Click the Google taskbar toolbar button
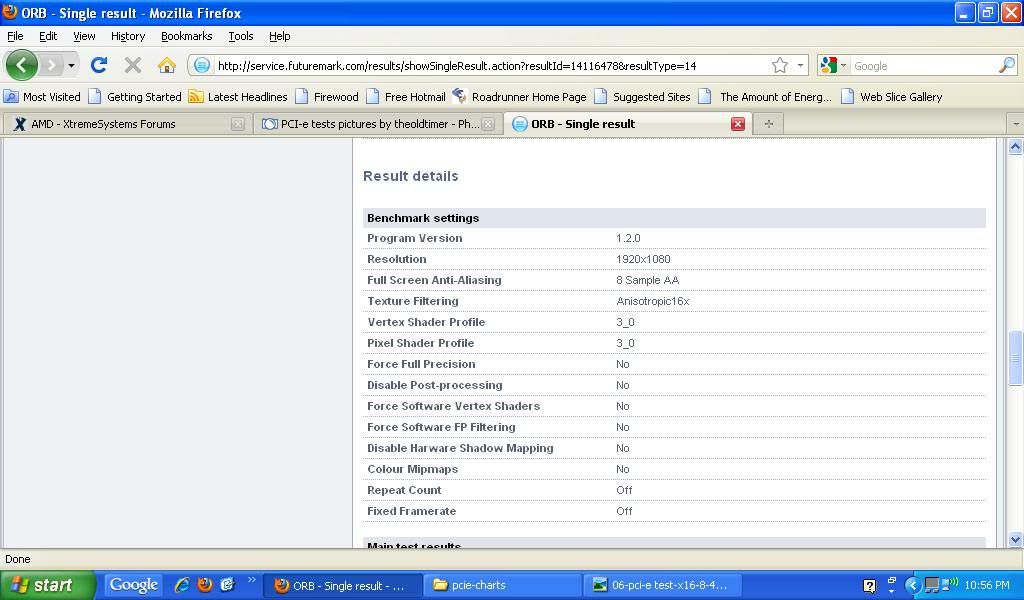1024x600 pixels. [133, 585]
